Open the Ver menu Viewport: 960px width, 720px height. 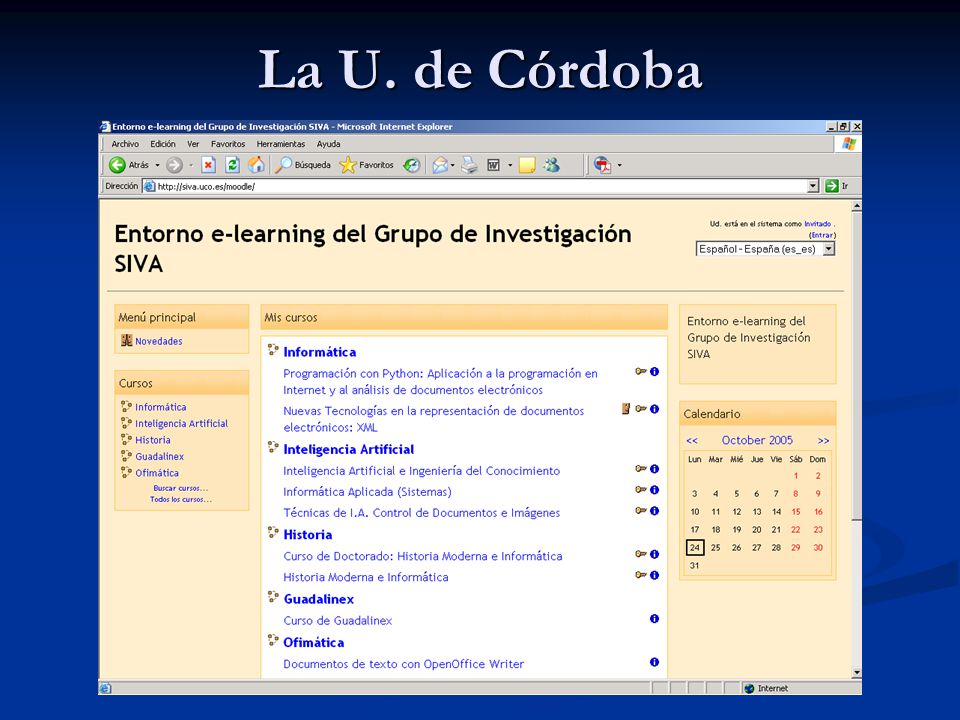click(193, 144)
